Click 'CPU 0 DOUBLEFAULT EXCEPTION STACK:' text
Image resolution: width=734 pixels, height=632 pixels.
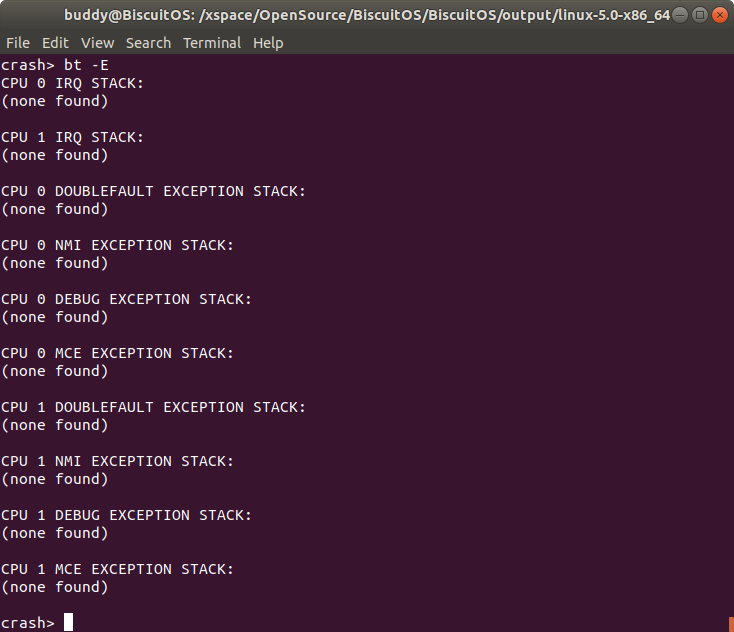pyautogui.click(x=154, y=191)
